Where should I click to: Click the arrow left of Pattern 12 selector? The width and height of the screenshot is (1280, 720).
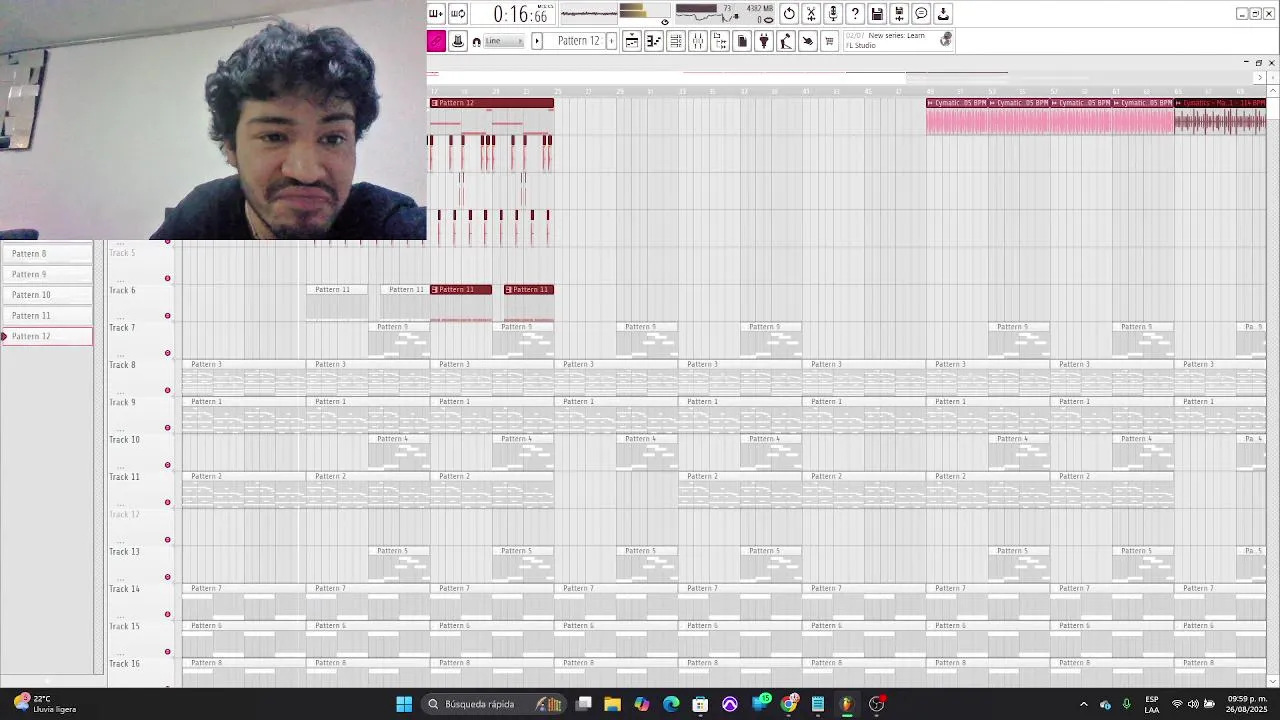coord(537,41)
